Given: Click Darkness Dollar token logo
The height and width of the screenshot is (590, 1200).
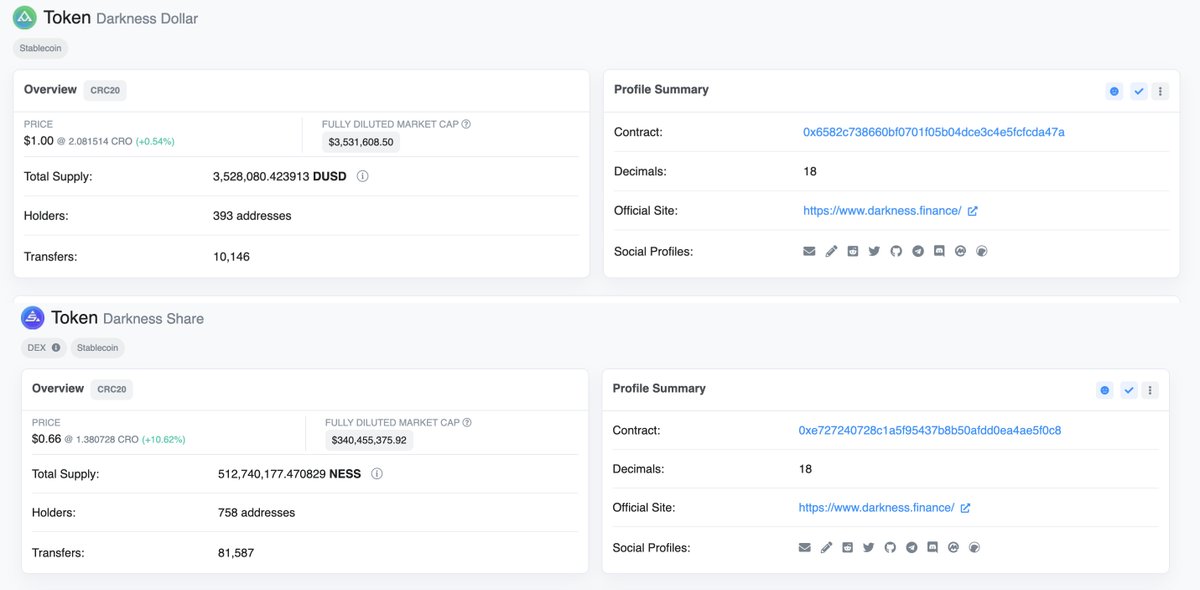Looking at the screenshot, I should (24, 17).
